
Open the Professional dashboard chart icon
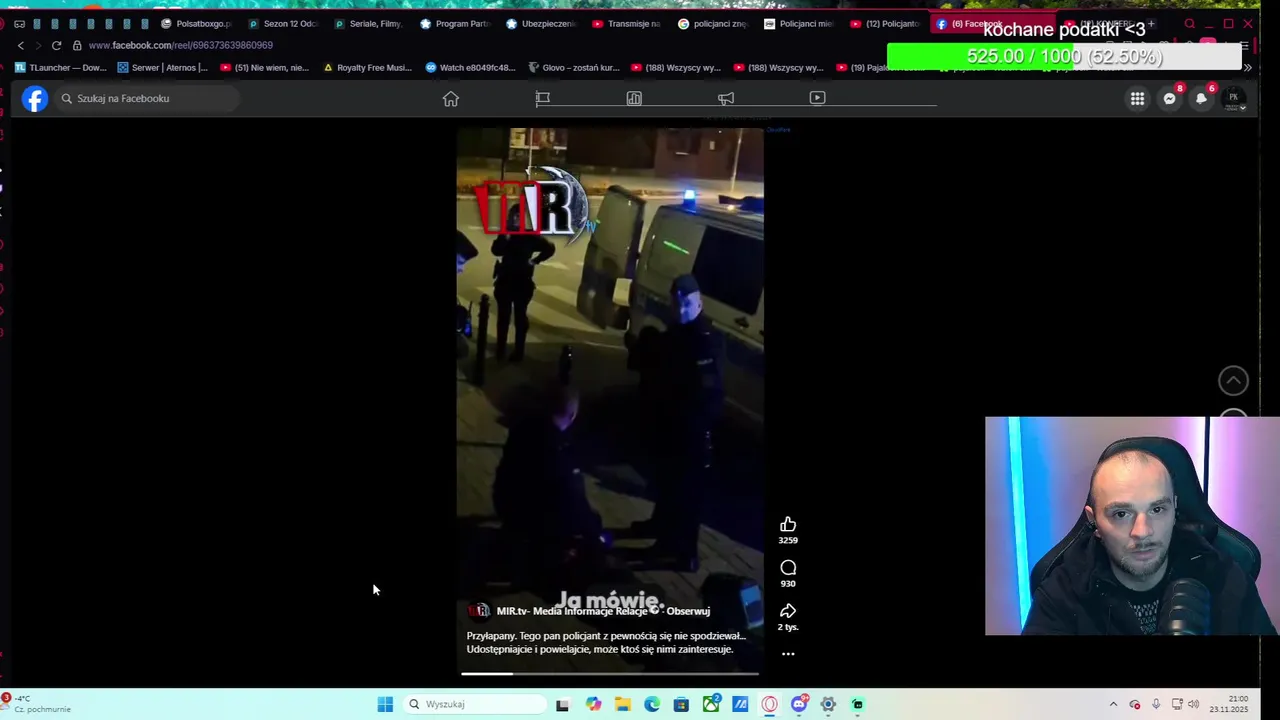pos(634,98)
